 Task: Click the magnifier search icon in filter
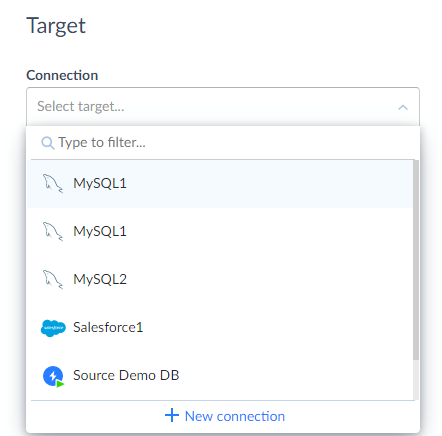[47, 143]
